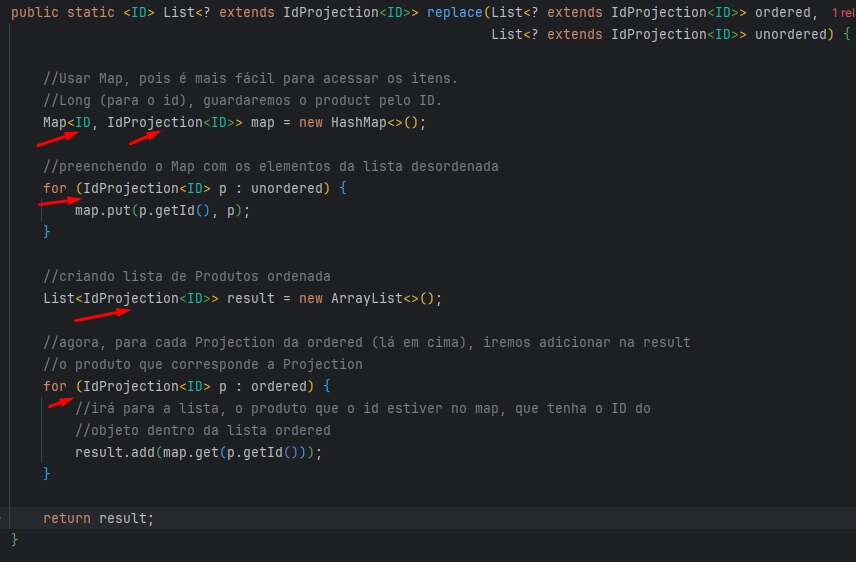The height and width of the screenshot is (562, 856).
Task: Click the 'result.add' method call
Action: [x=115, y=452]
